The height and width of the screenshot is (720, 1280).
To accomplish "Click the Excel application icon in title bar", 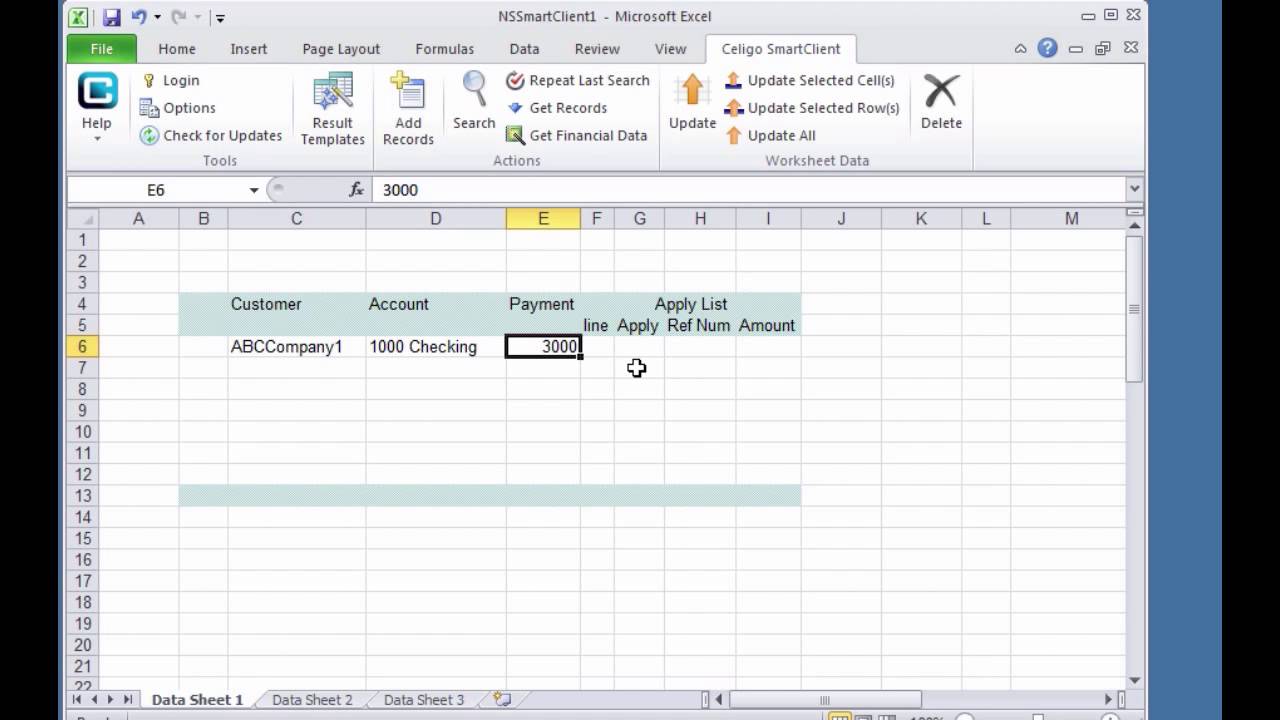I will point(79,17).
